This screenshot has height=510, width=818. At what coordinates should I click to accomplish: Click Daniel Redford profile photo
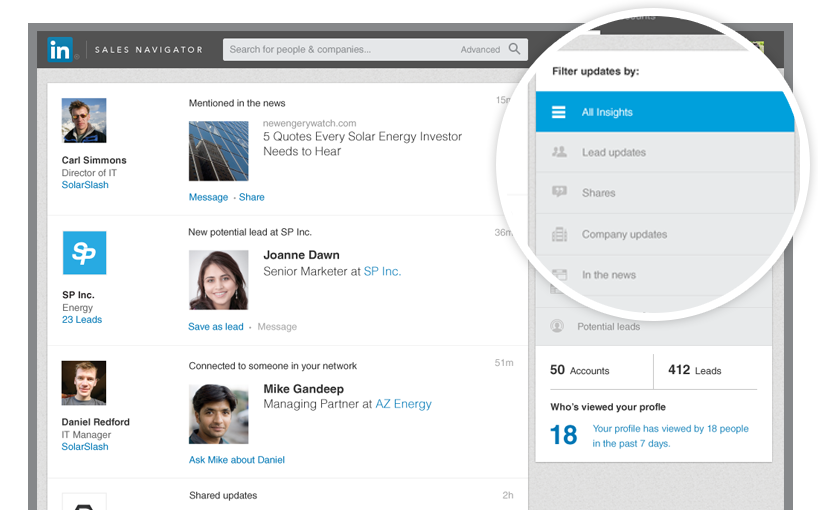(x=84, y=383)
